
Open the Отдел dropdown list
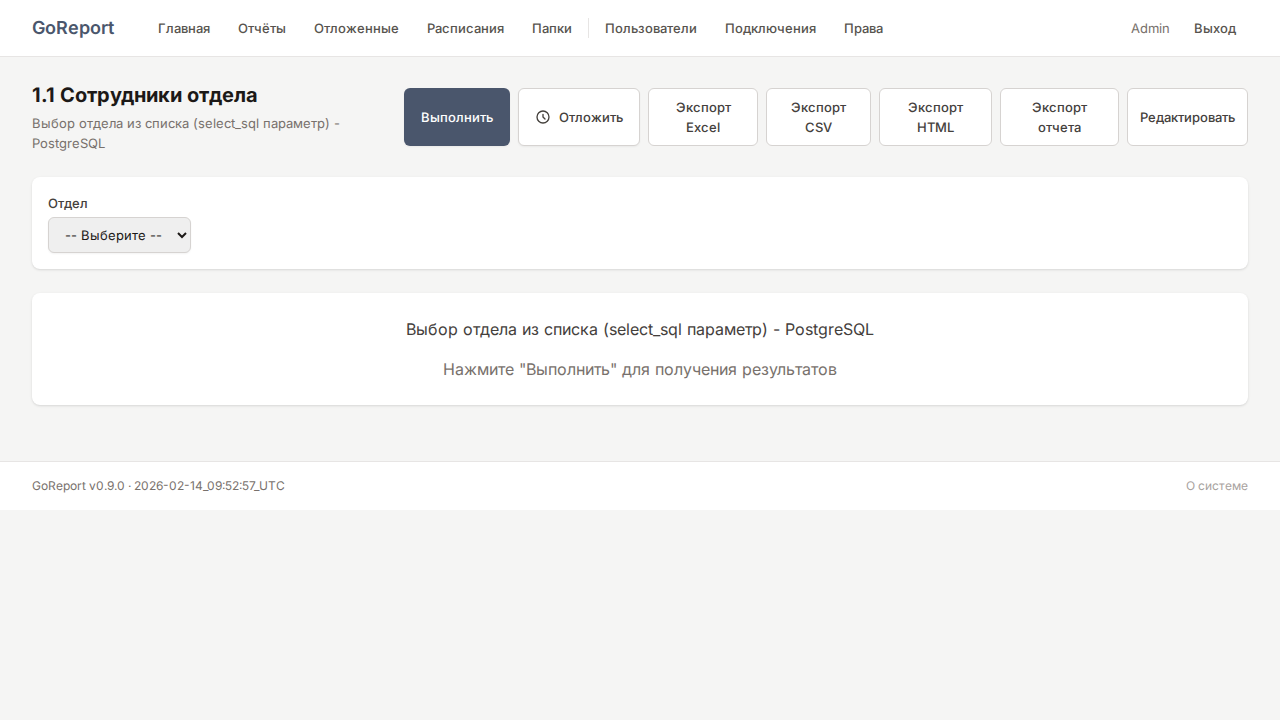pyautogui.click(x=119, y=236)
